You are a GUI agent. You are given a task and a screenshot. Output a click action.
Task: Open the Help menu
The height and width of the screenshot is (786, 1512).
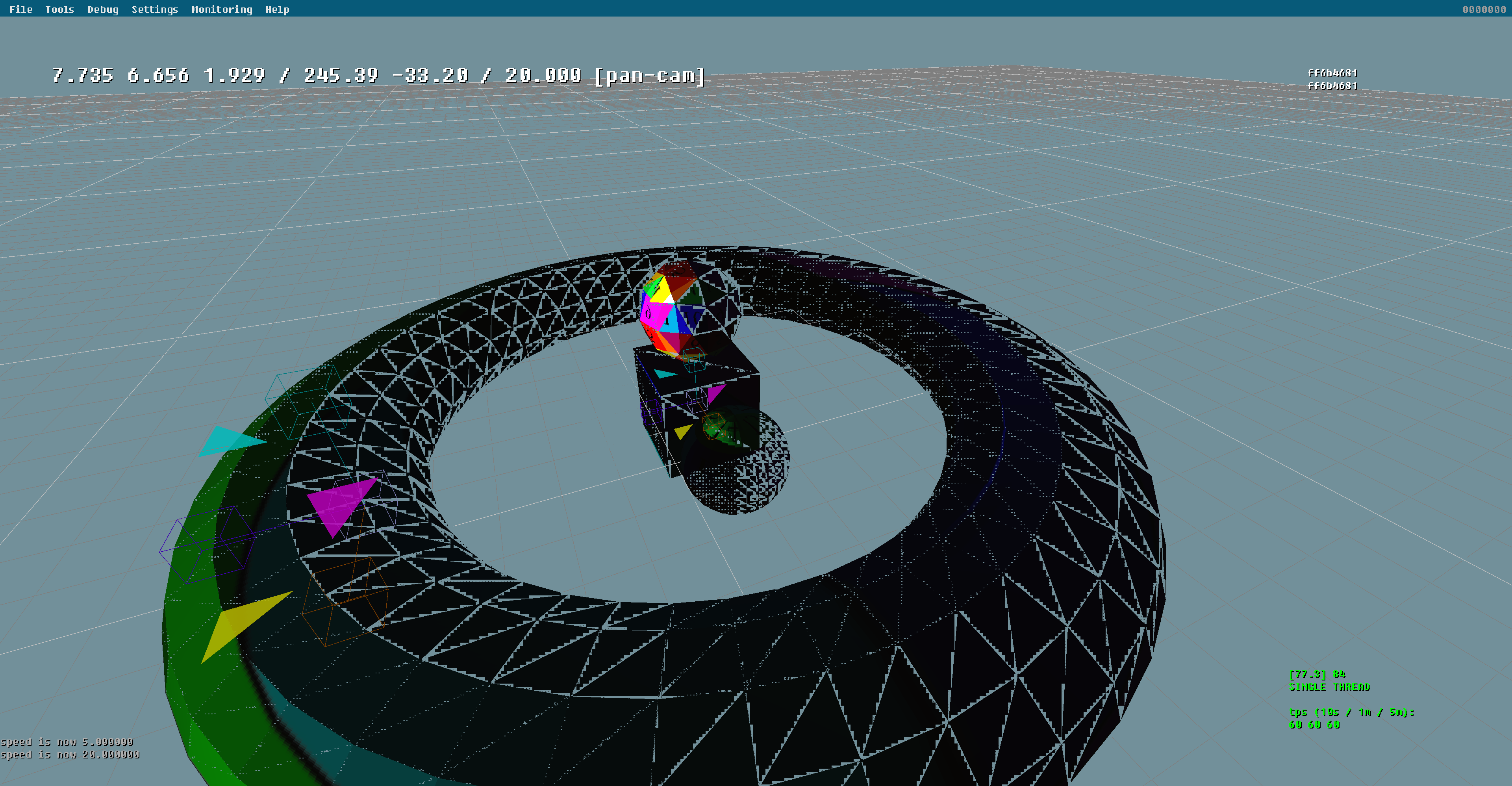[277, 9]
